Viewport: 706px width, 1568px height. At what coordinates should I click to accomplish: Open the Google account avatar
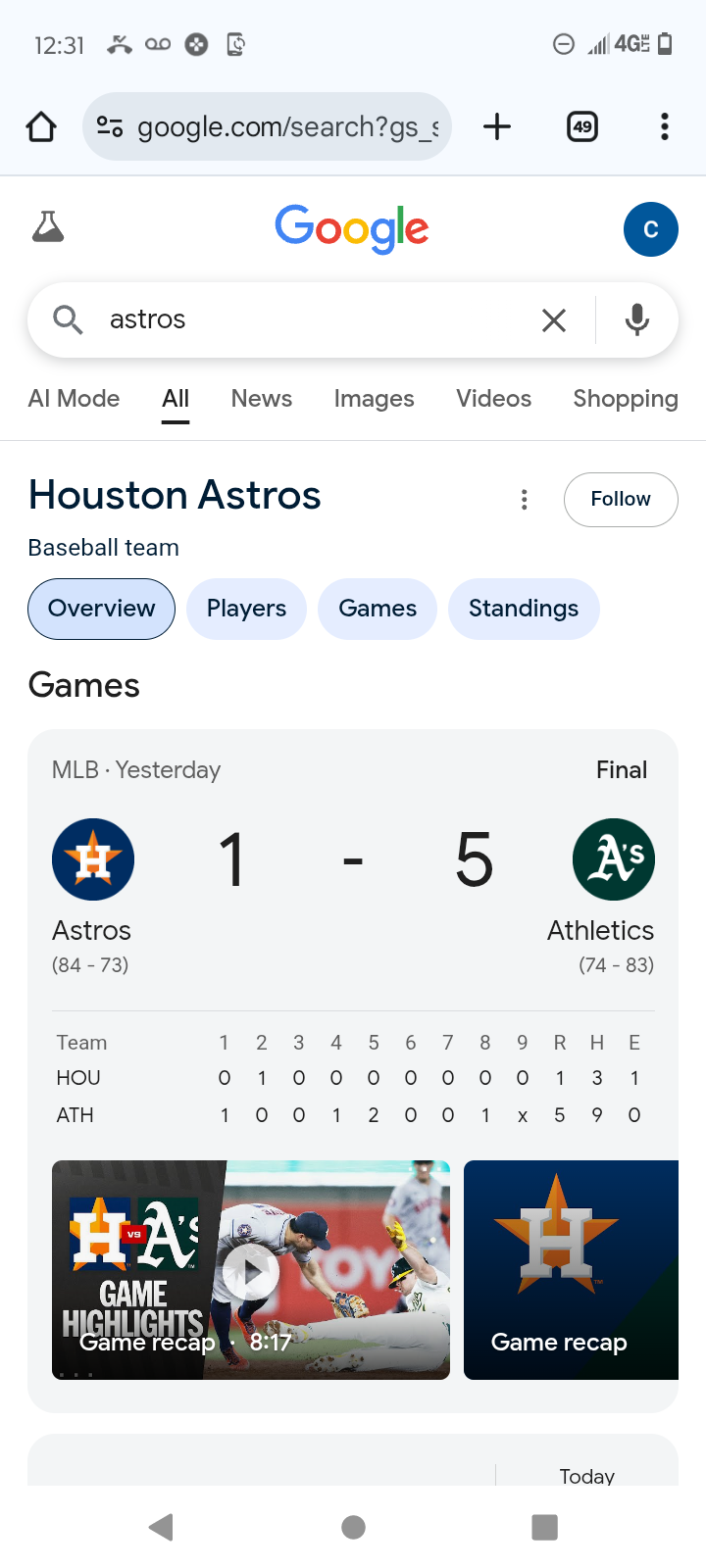point(651,229)
